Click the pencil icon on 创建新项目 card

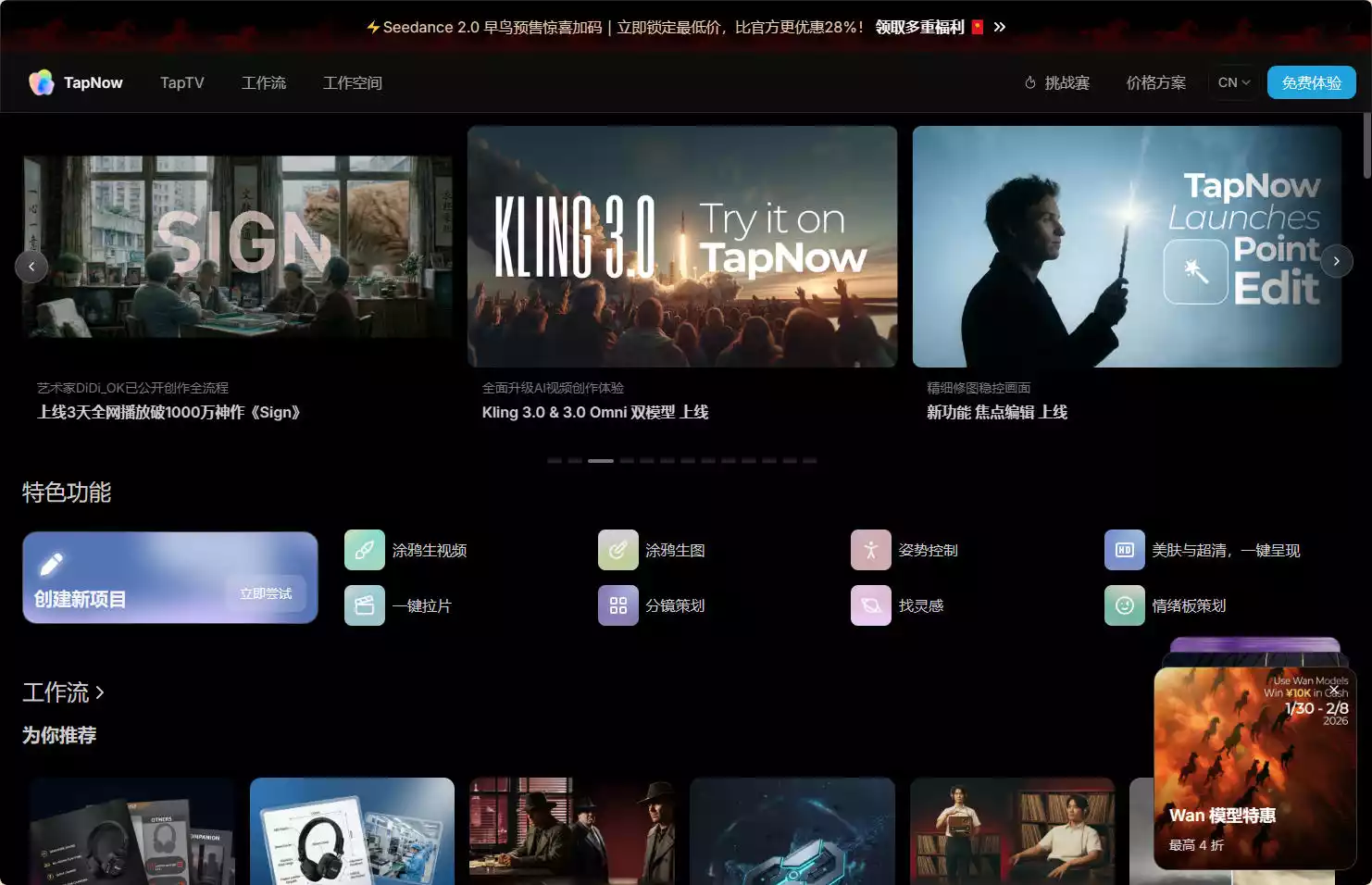tap(52, 564)
